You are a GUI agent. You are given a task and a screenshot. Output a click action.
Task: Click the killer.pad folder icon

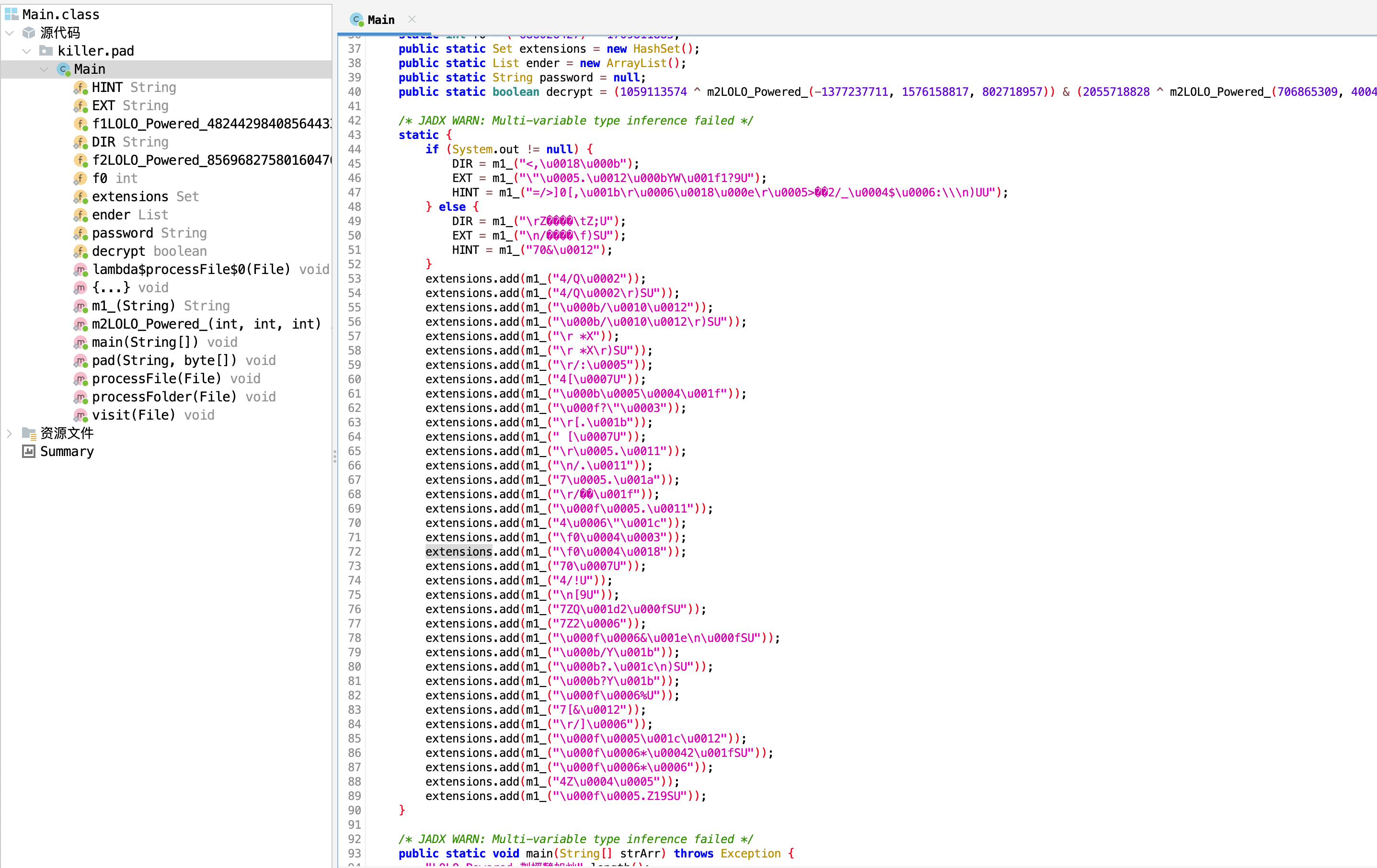point(46,51)
